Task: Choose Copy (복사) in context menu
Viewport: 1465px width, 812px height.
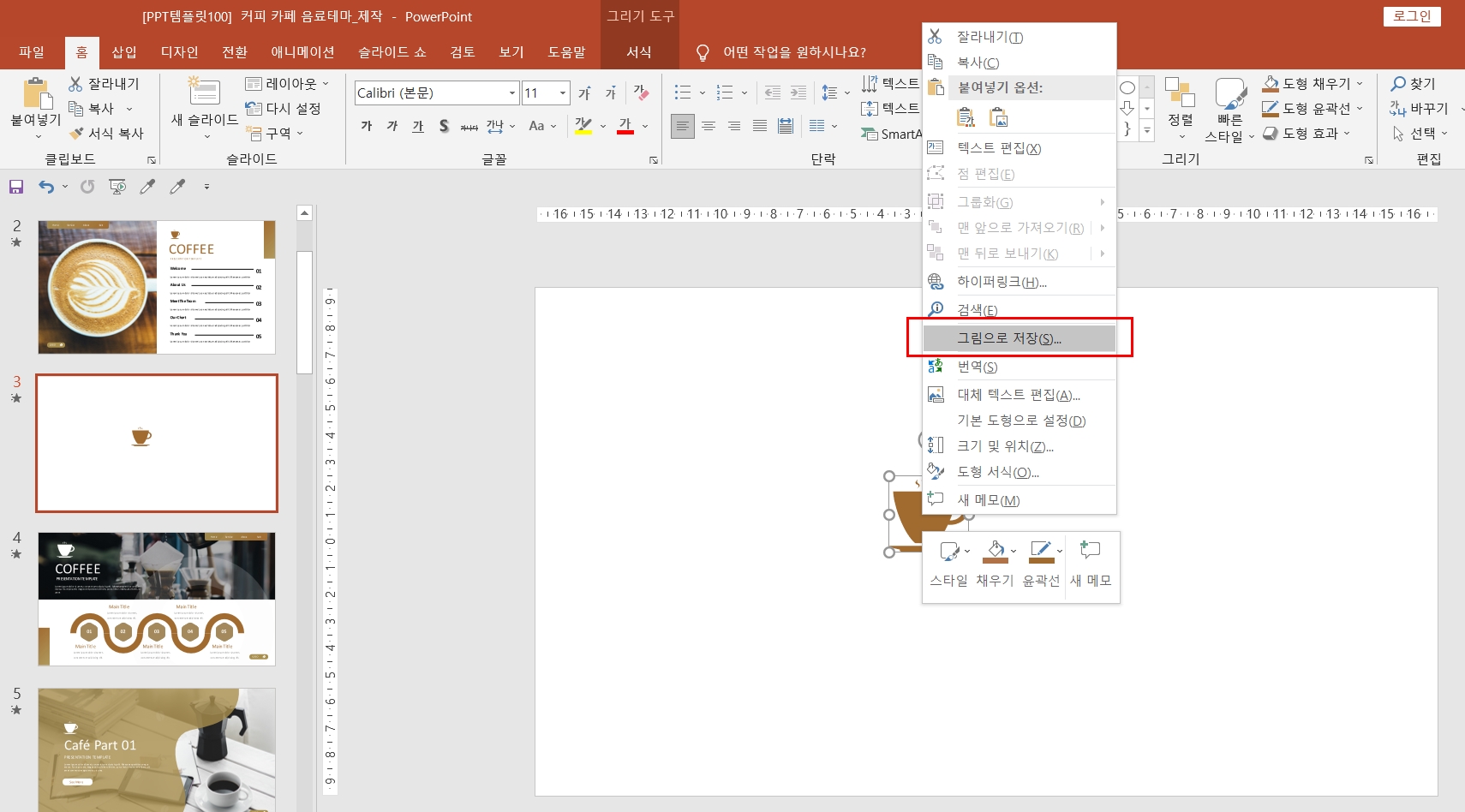Action: pyautogui.click(x=1020, y=63)
